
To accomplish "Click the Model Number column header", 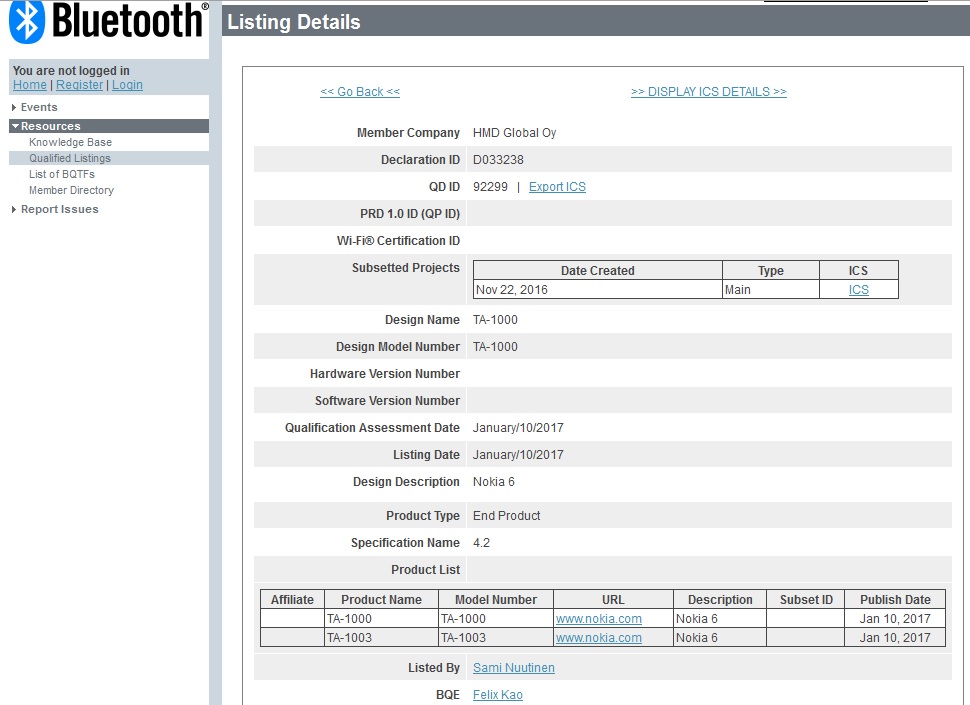I will pos(496,600).
